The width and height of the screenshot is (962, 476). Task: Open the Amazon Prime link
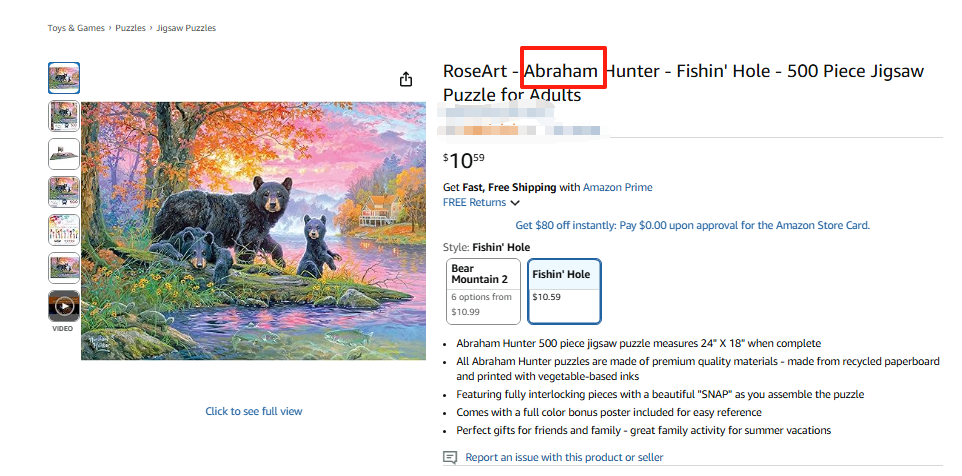[x=618, y=187]
